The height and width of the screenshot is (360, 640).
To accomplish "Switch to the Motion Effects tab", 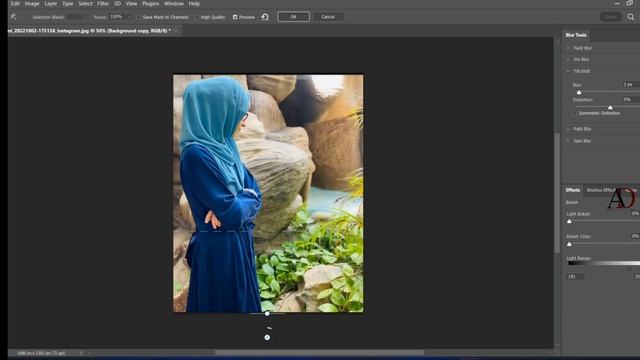I will pos(600,190).
